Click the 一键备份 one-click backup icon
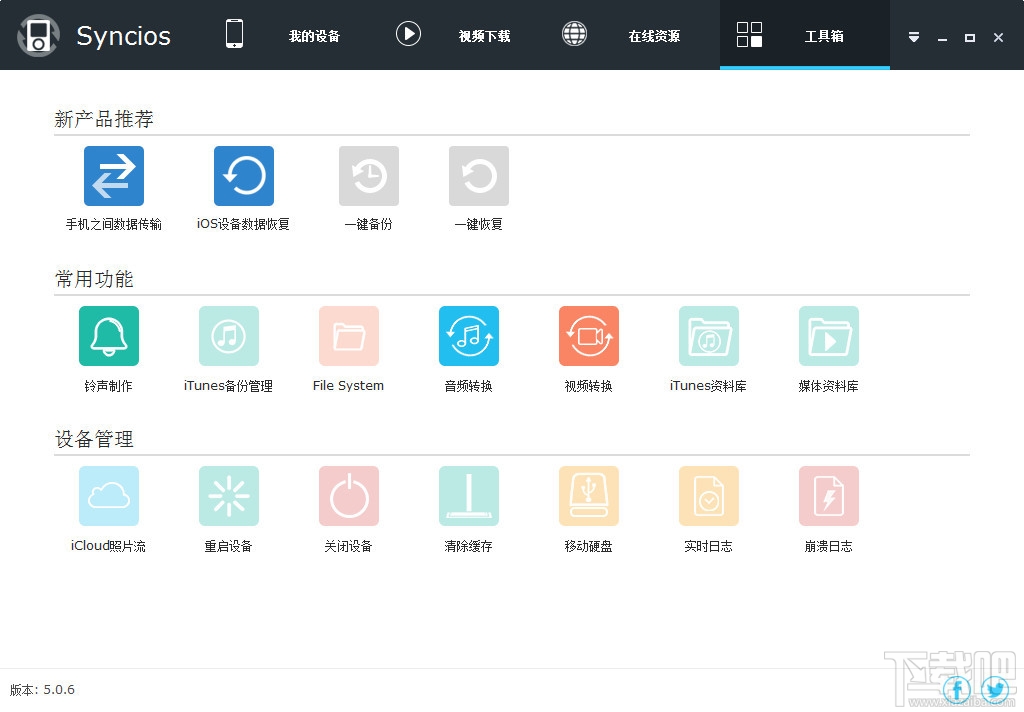Viewport: 1024px width, 712px height. pyautogui.click(x=368, y=176)
